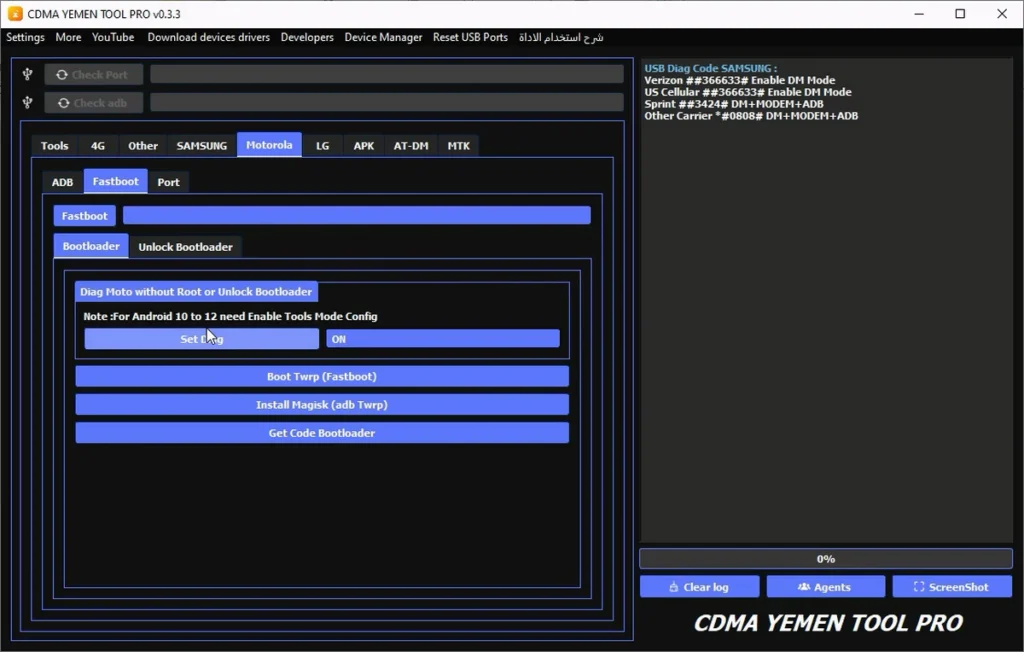Click the capture frame icon on ScreenShot

click(x=919, y=587)
